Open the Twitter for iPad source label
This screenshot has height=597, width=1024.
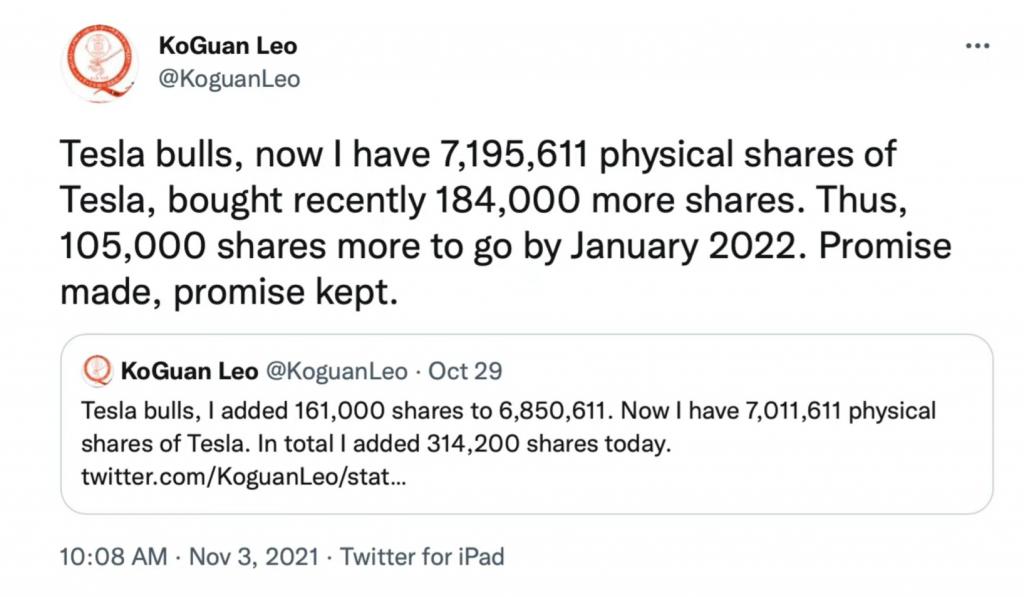(422, 557)
